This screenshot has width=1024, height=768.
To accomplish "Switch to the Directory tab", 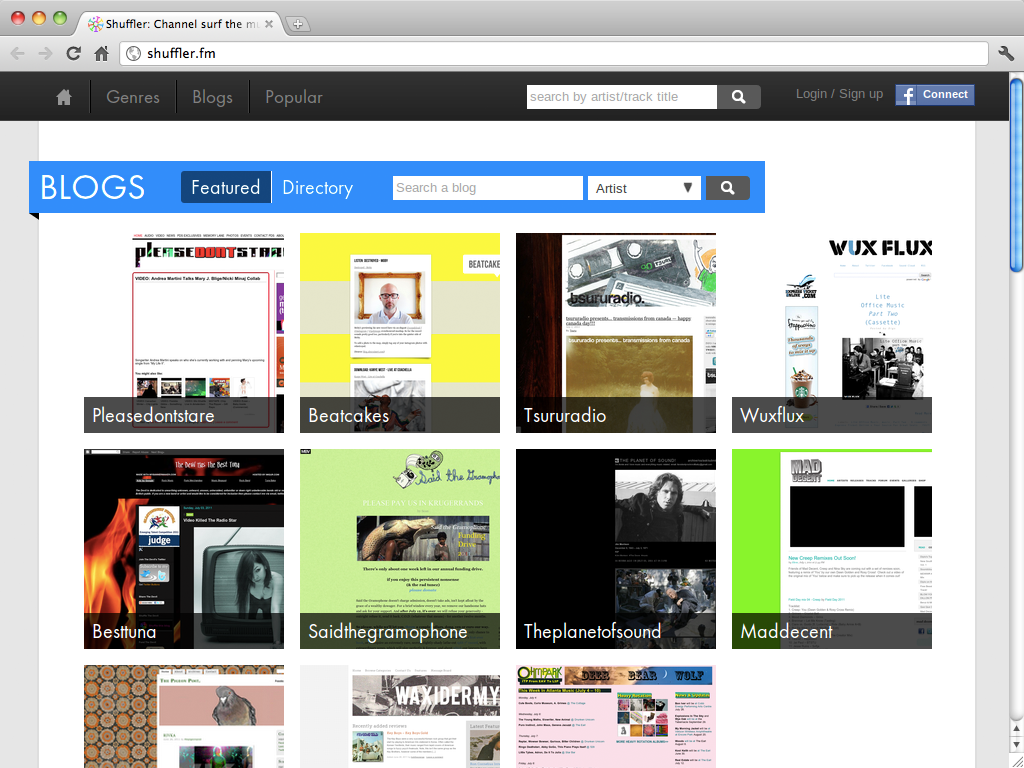I will tap(317, 187).
